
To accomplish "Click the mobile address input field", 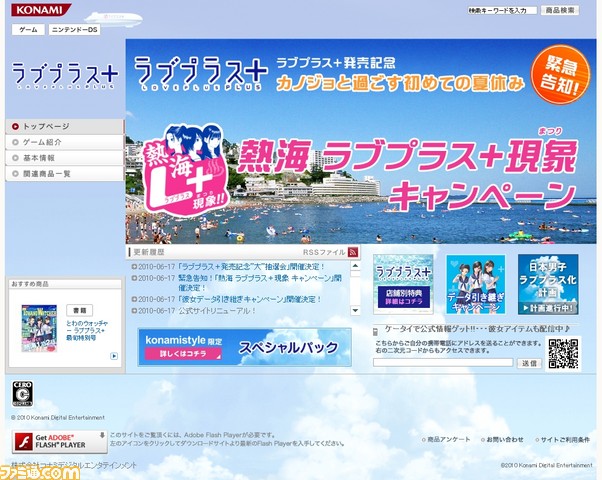I will tap(443, 362).
